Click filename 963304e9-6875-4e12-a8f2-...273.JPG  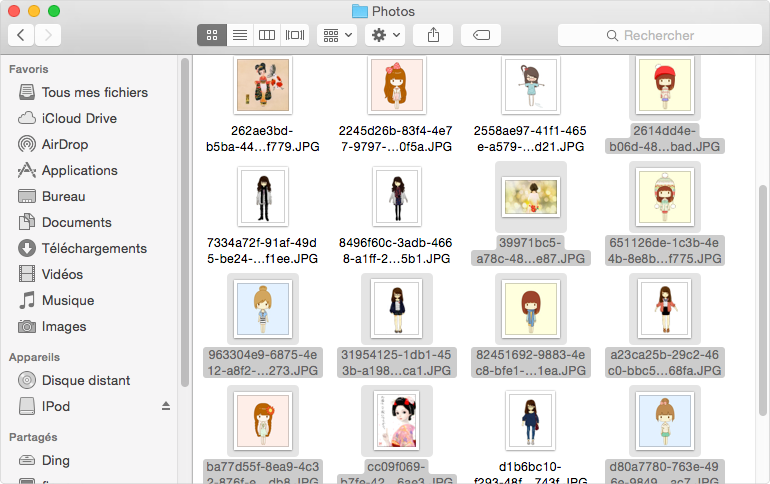(263, 362)
